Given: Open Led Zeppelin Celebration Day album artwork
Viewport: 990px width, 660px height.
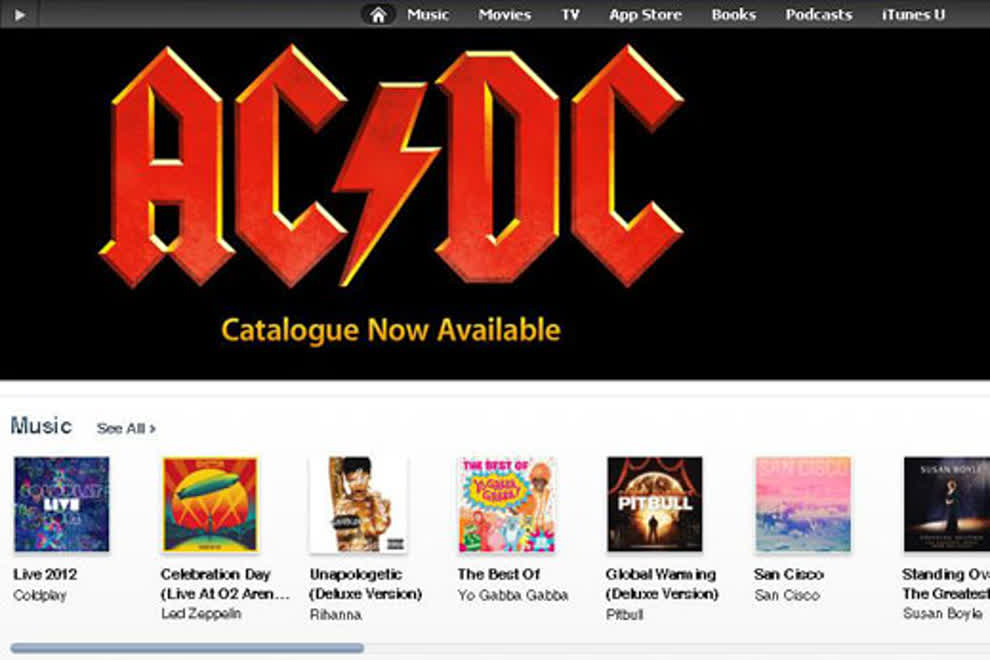Looking at the screenshot, I should pyautogui.click(x=210, y=504).
